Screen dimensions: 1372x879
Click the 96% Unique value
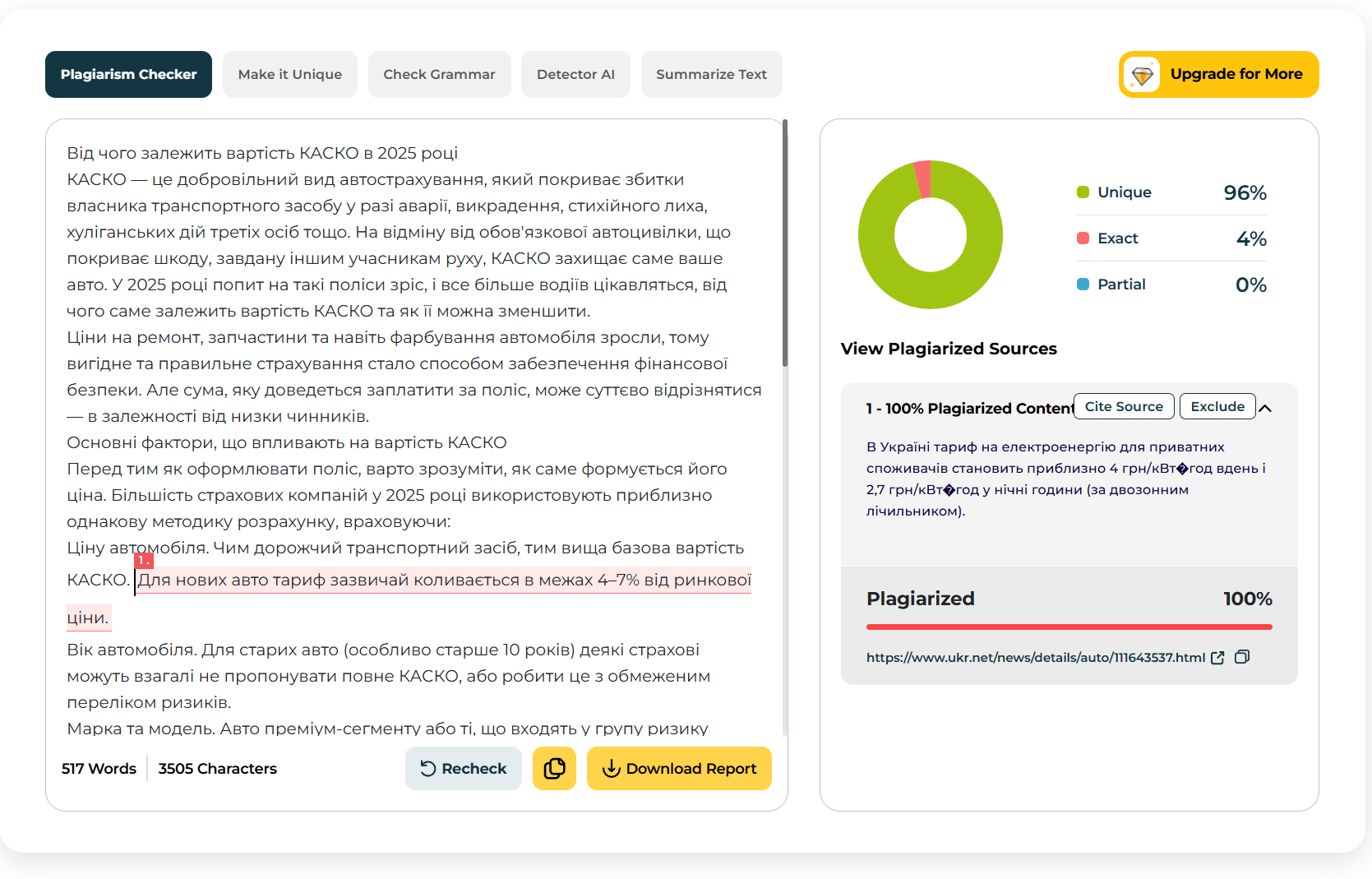point(1245,192)
